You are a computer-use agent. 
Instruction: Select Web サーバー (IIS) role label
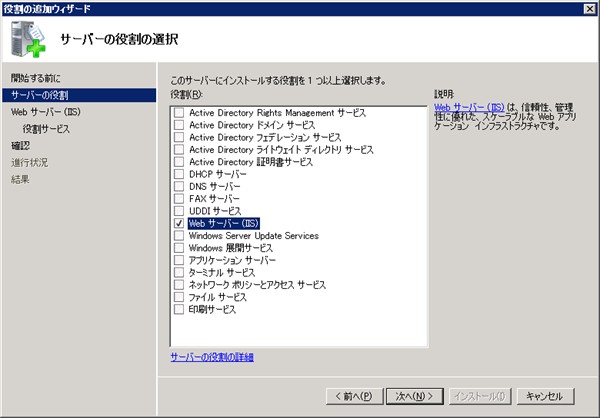(x=224, y=223)
